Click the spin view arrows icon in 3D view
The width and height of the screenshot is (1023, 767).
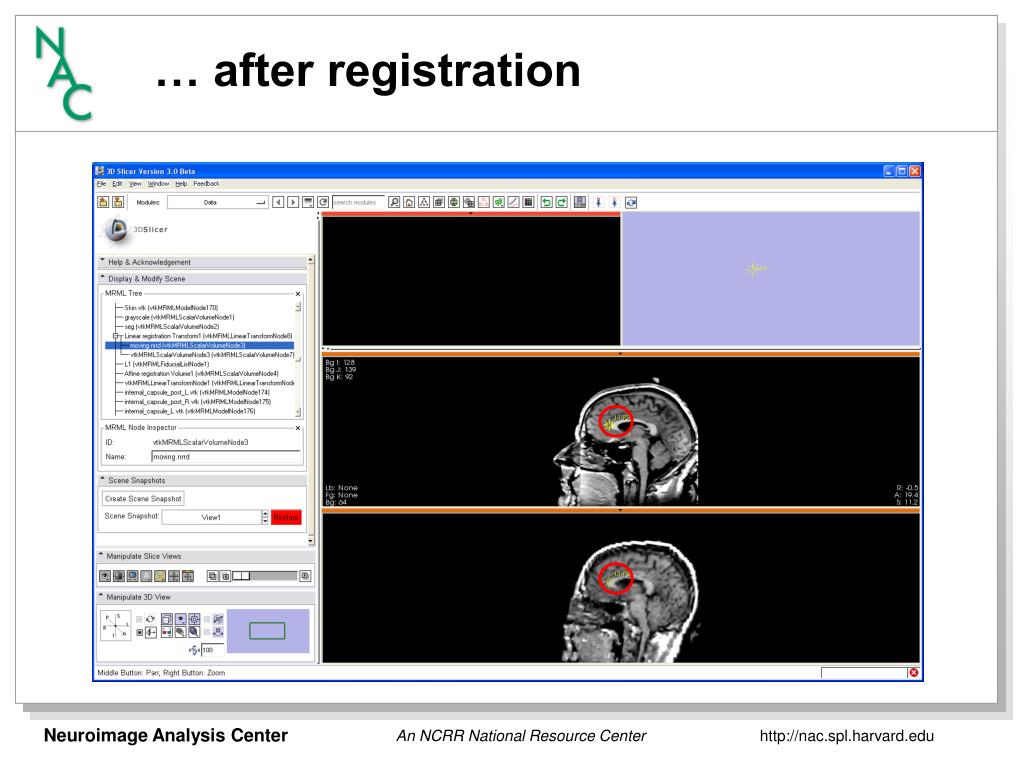tap(151, 619)
